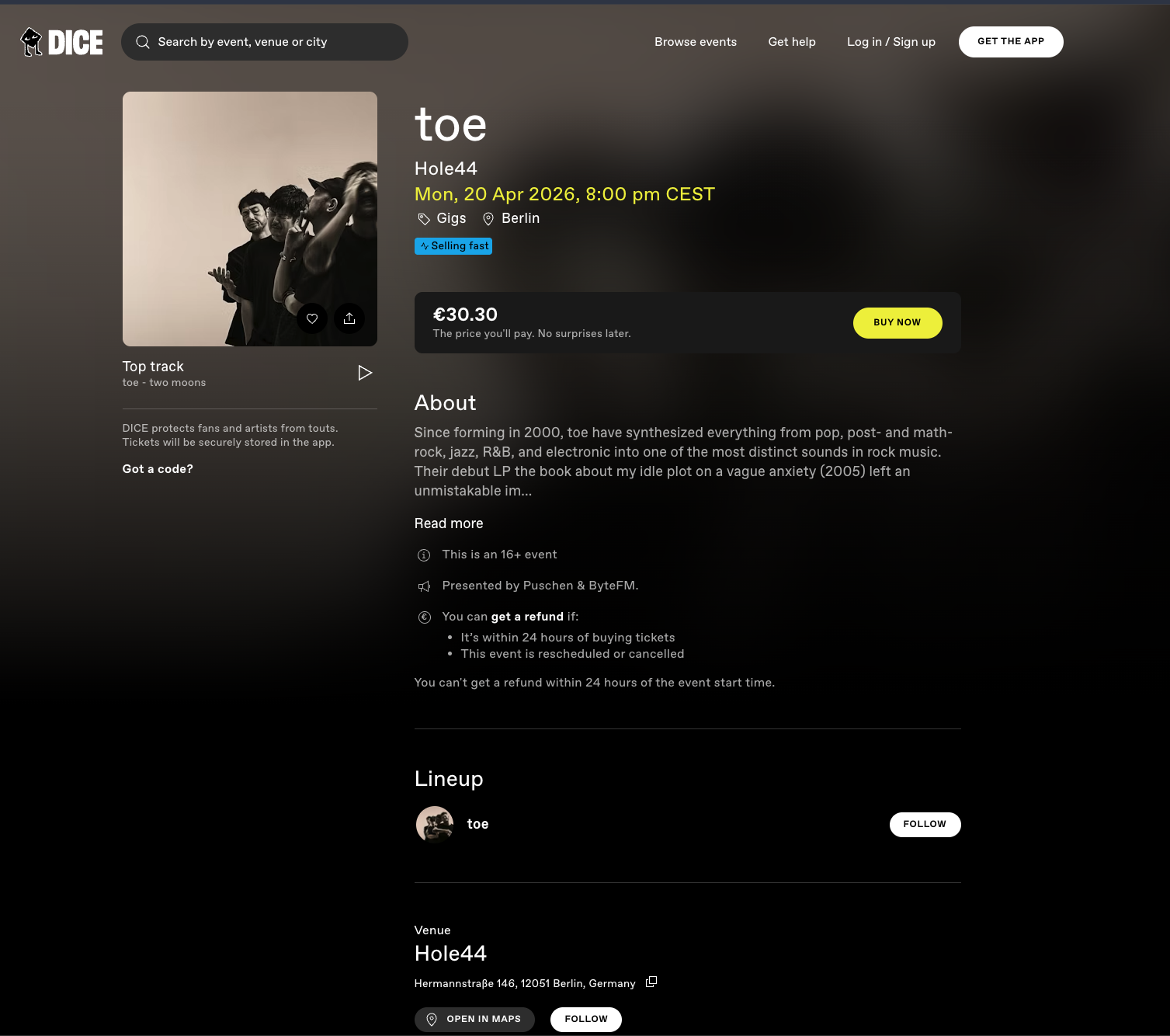Click the heart icon on the artist photo
This screenshot has height=1036, width=1170.
click(312, 318)
